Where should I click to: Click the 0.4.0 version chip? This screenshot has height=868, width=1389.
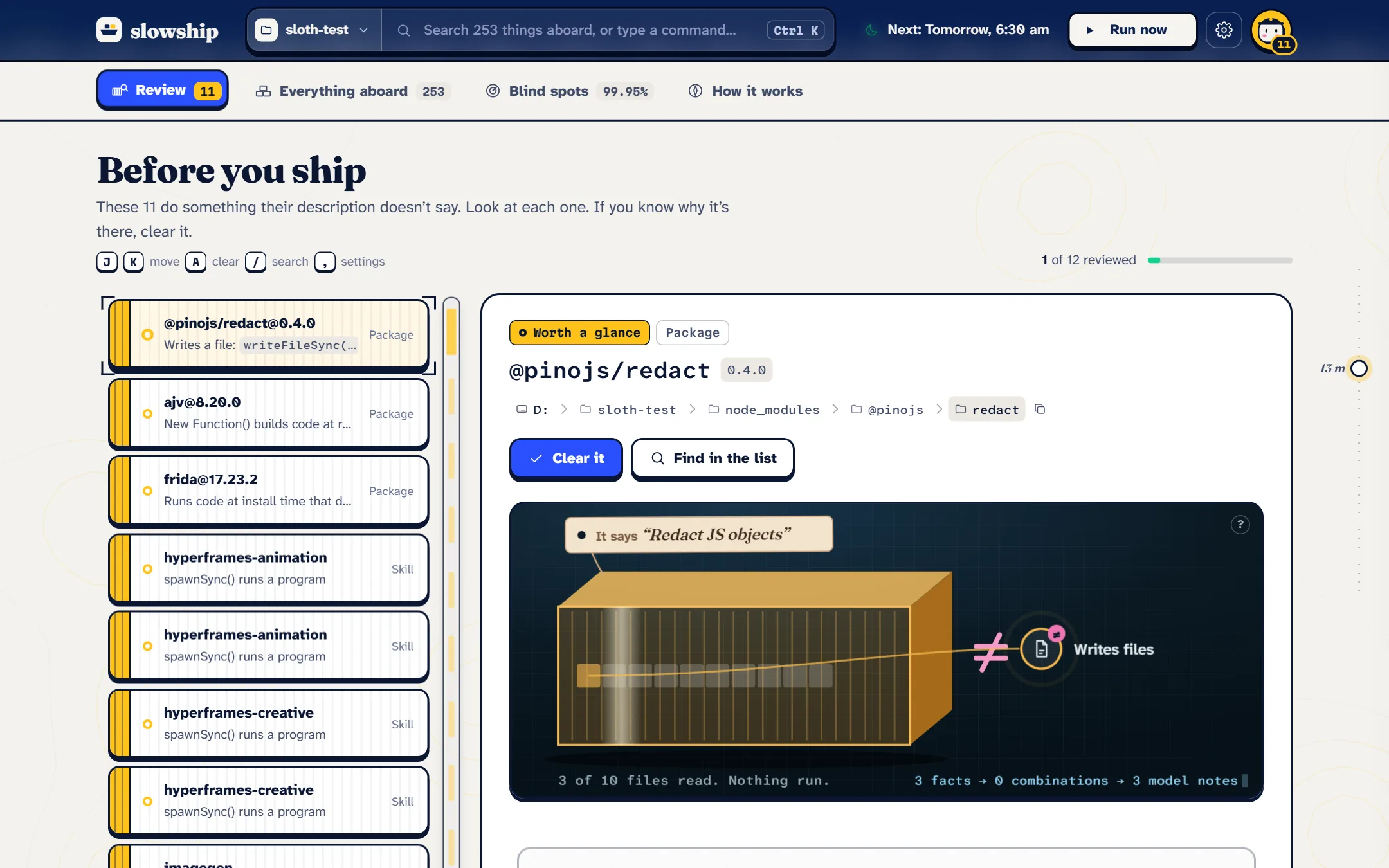tap(746, 370)
